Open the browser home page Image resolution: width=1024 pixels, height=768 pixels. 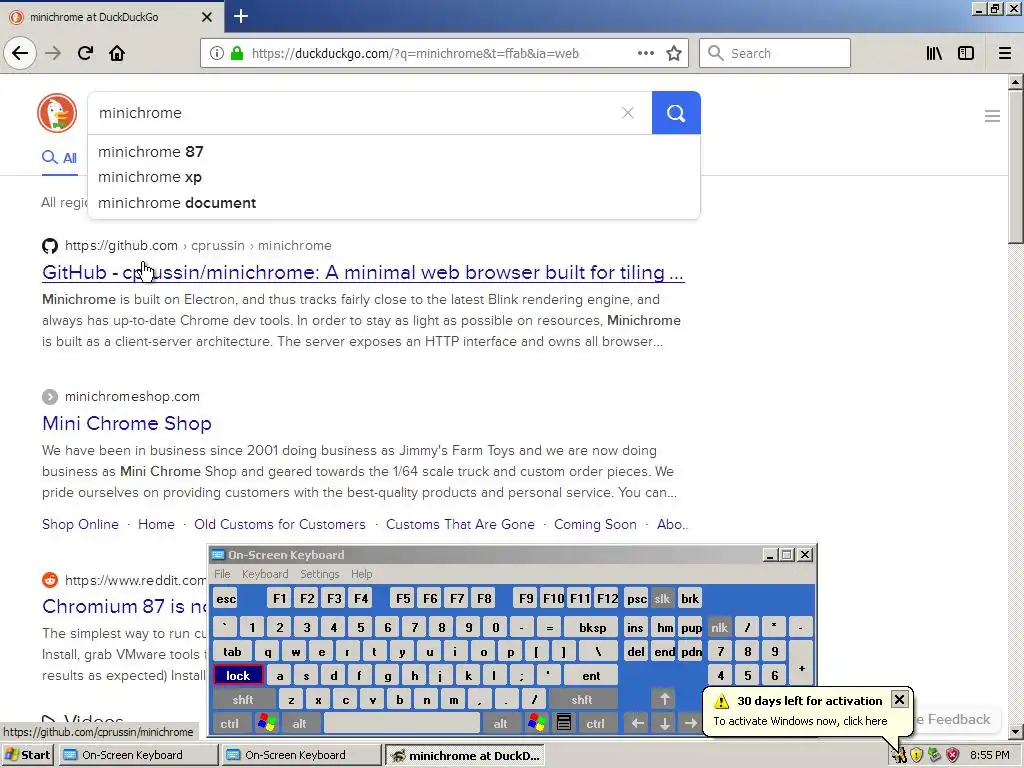(117, 53)
